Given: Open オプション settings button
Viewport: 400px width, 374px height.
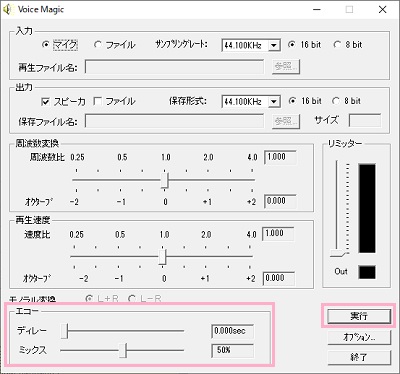Looking at the screenshot, I should (x=359, y=337).
